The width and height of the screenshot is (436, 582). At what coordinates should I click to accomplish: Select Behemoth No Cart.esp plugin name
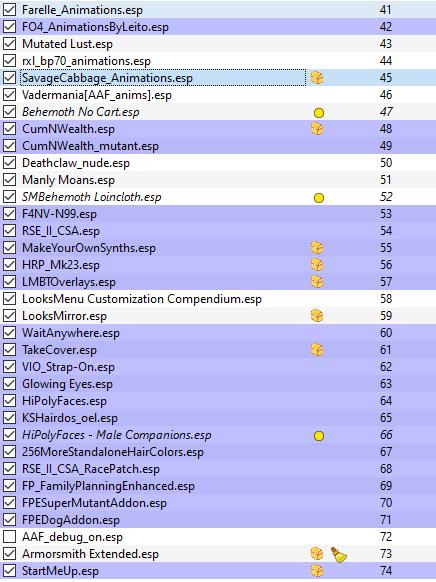[x=81, y=112]
